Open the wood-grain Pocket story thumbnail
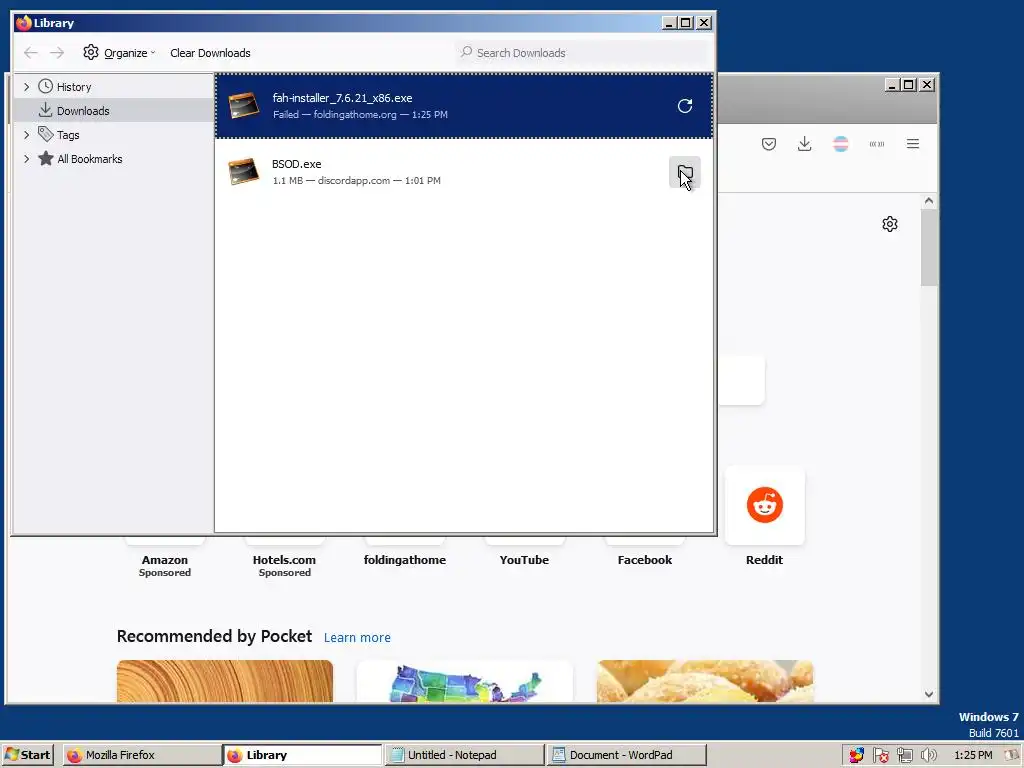Screen dimensions: 1024x768 tap(225, 681)
